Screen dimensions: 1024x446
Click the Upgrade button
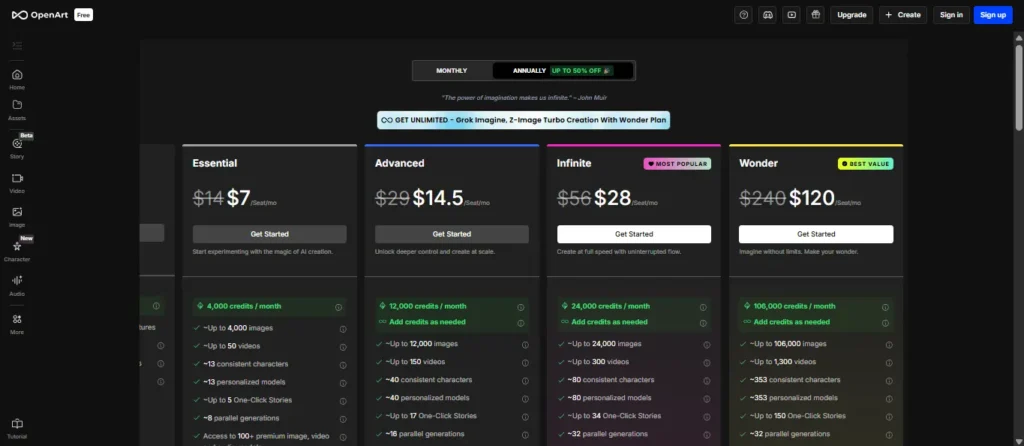852,15
